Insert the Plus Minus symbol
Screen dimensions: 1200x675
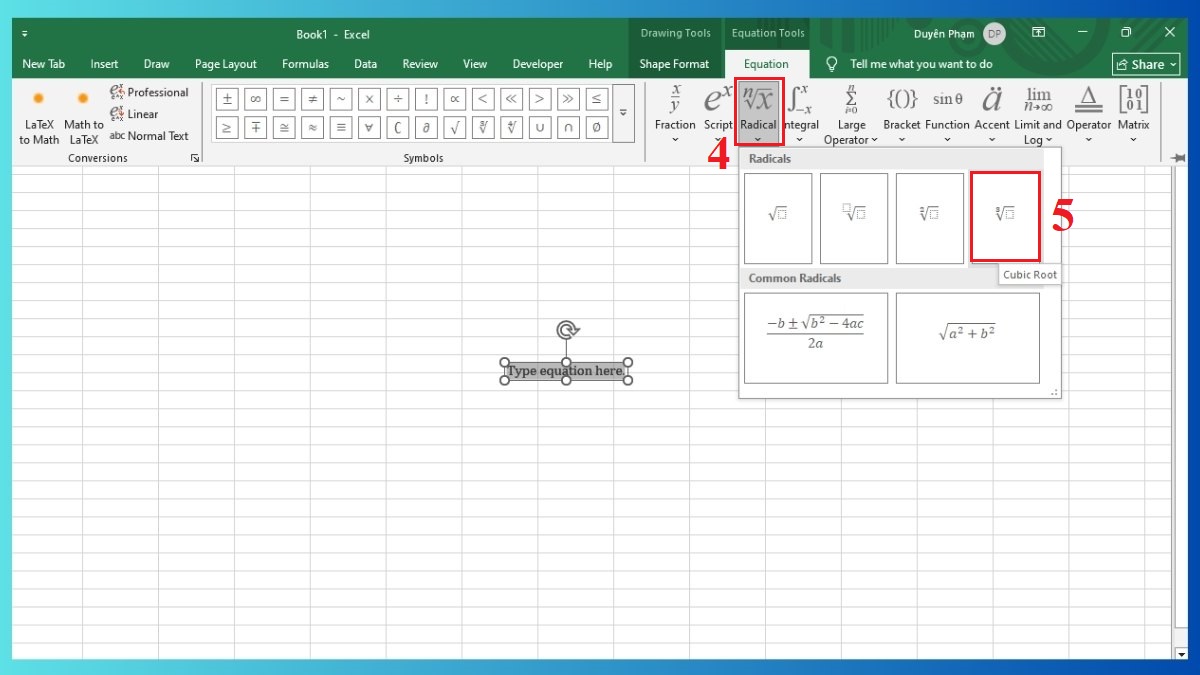pos(227,99)
